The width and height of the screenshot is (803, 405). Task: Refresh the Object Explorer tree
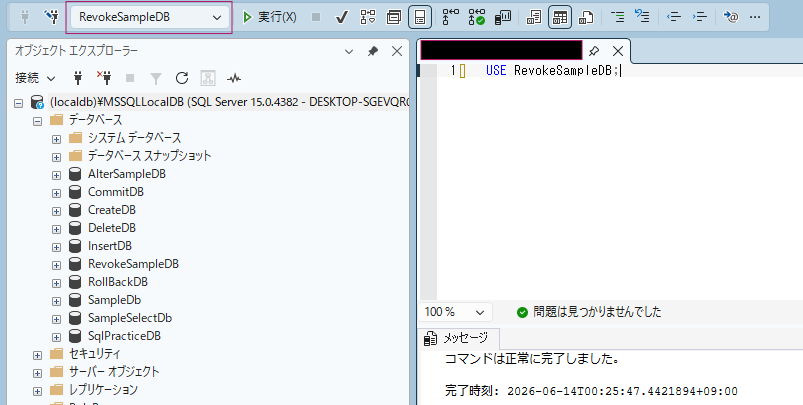coord(182,78)
